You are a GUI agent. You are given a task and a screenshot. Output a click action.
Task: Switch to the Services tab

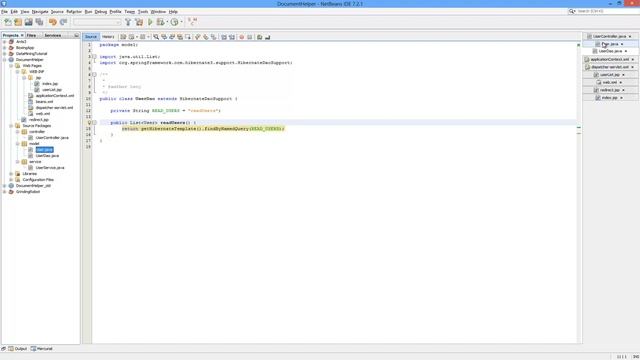[53, 36]
